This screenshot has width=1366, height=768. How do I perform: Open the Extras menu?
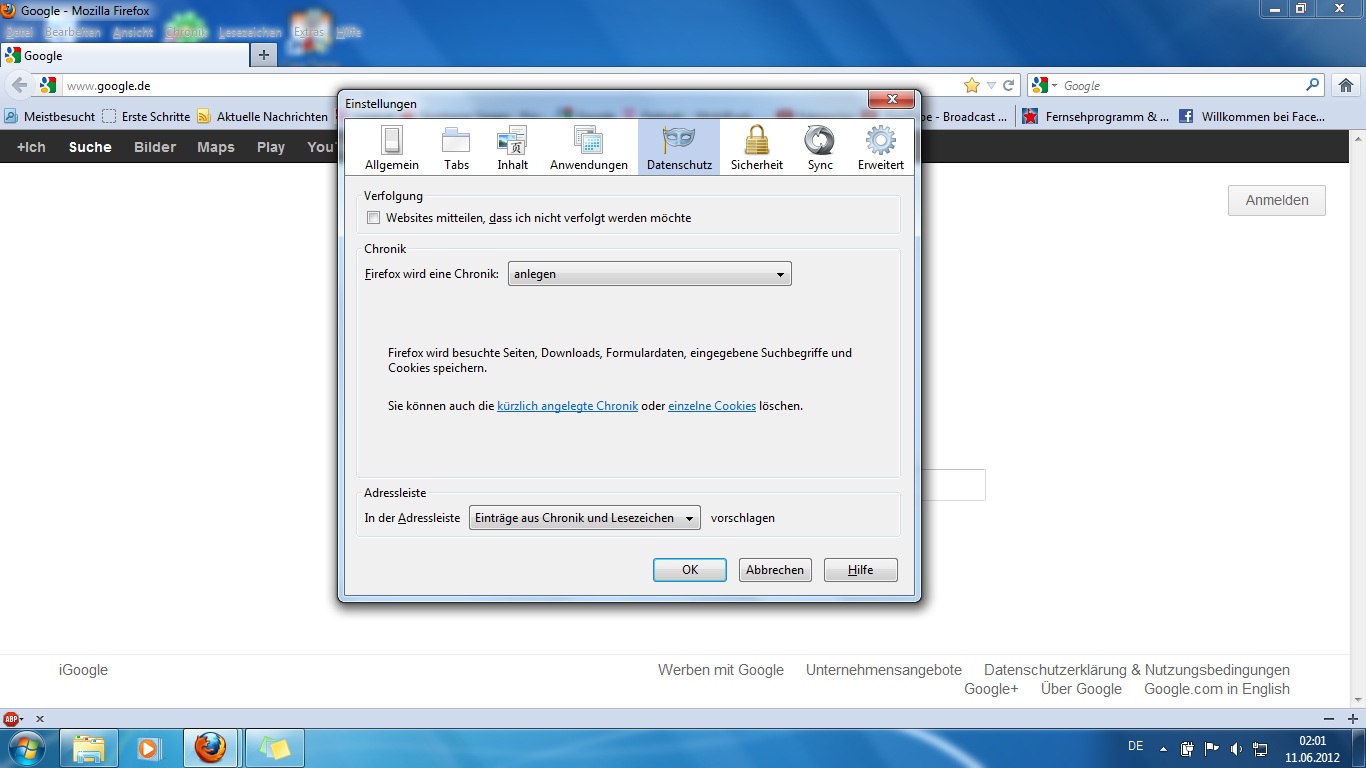tap(309, 32)
